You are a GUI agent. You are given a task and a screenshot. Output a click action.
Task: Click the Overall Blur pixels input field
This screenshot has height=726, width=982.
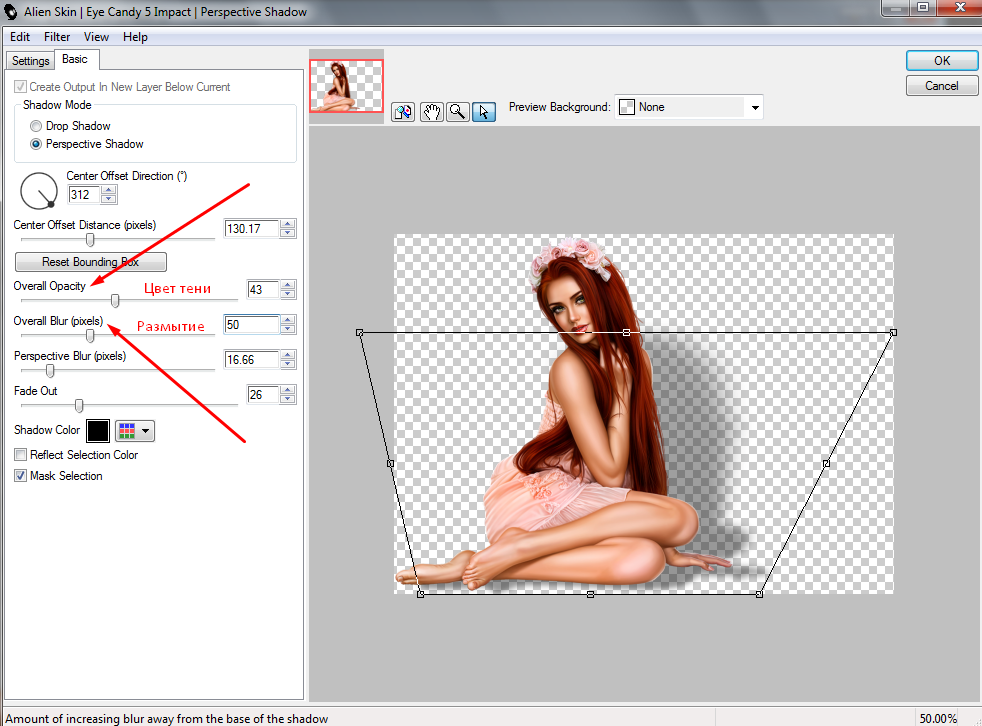(x=250, y=325)
